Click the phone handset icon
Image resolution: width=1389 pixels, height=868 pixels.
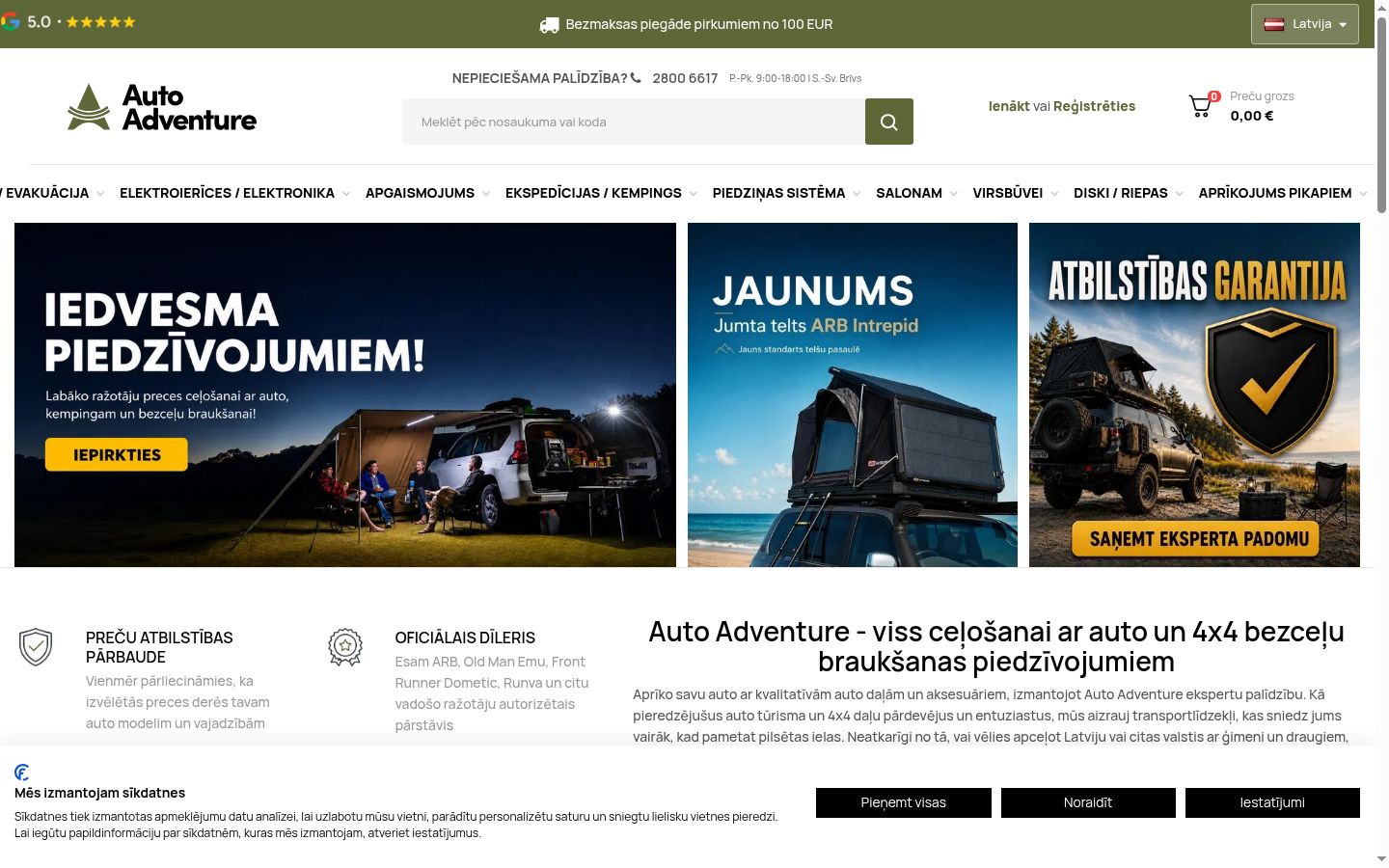tap(636, 78)
